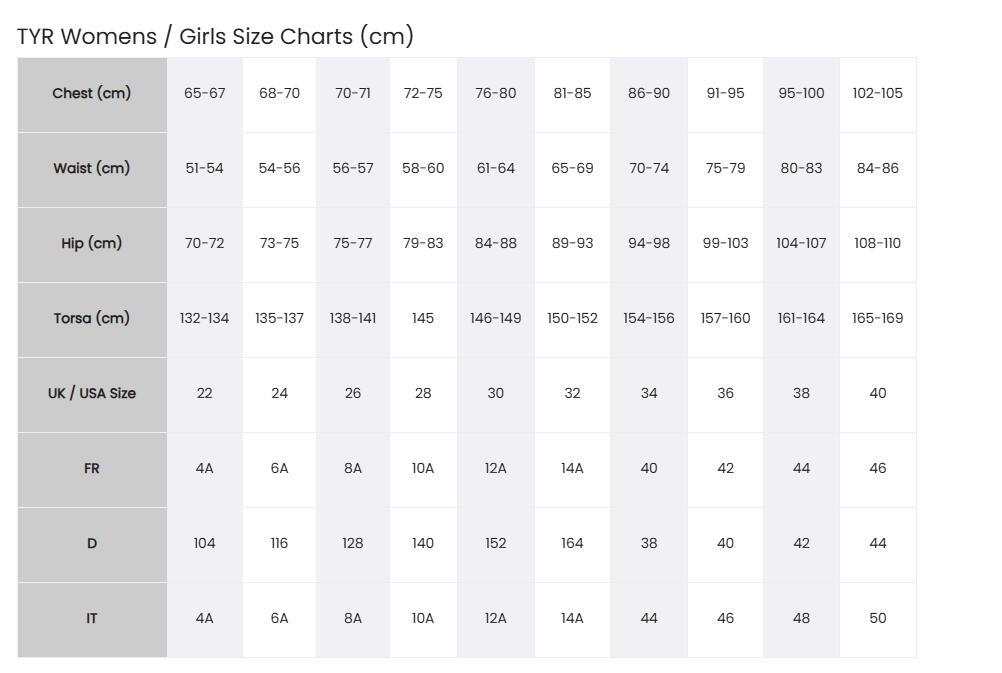Select German size 164 cell
Viewport: 1002px width, 673px height.
point(572,545)
